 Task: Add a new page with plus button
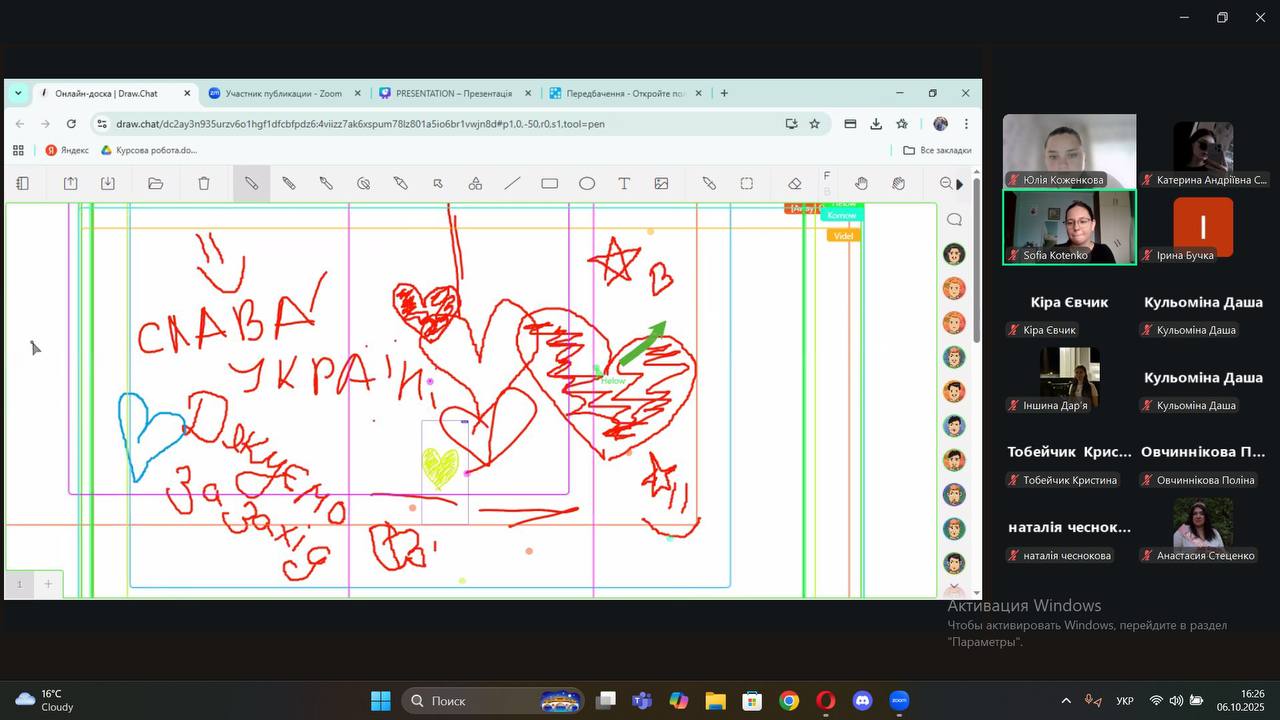coord(47,584)
